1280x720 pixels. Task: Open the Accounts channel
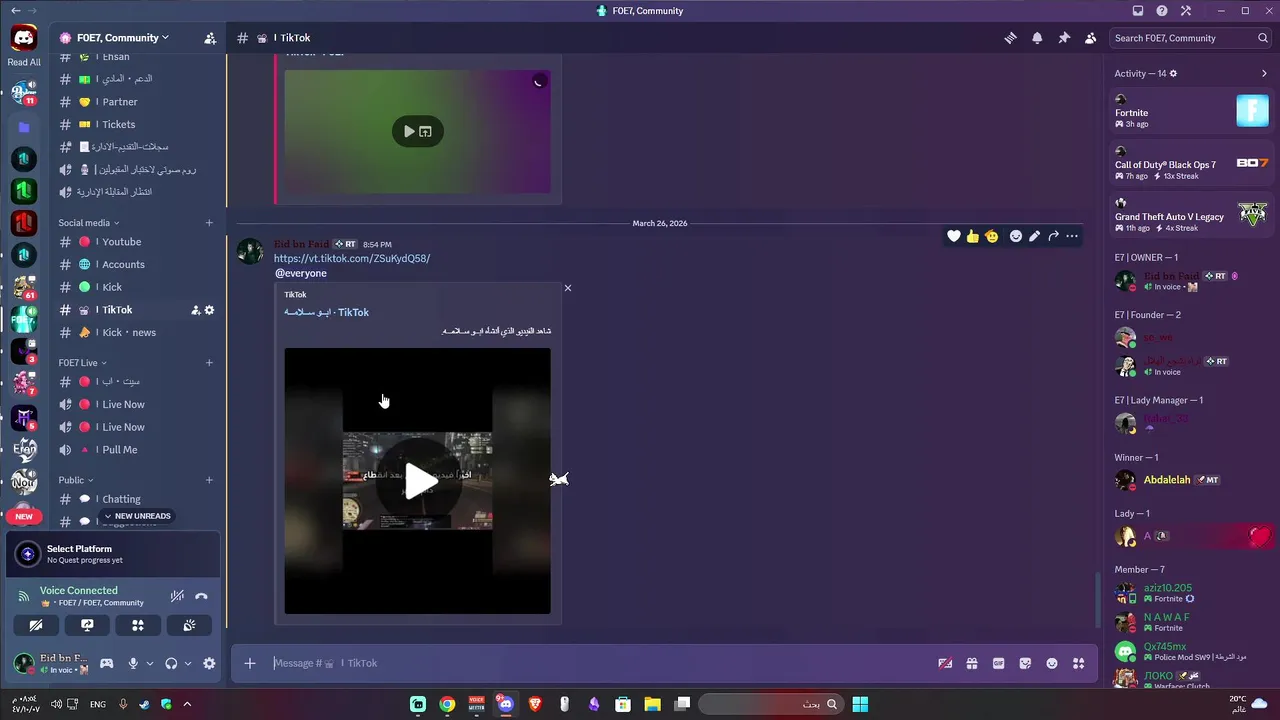137,264
